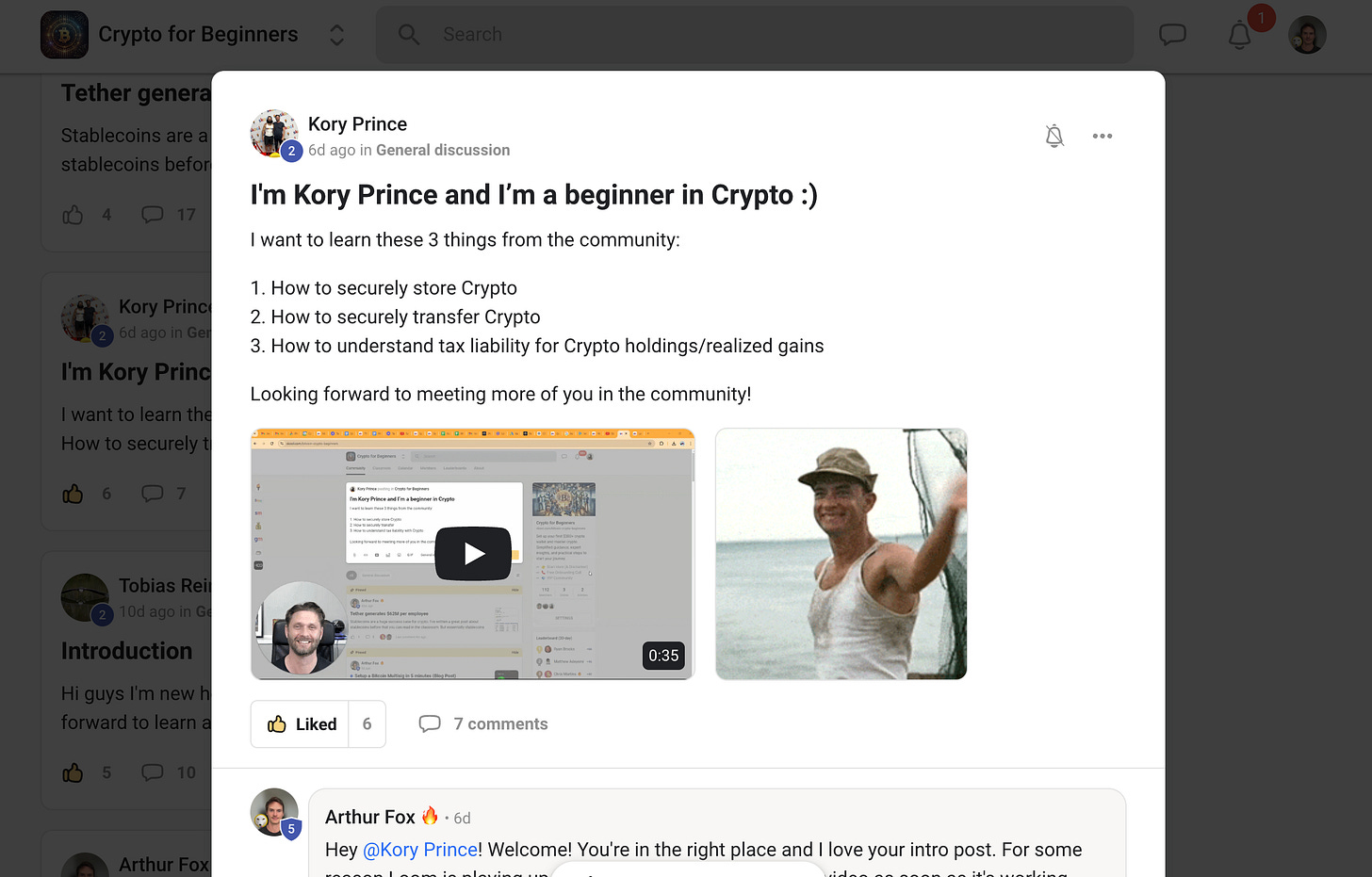Toggle post notification bell off

(x=1054, y=137)
